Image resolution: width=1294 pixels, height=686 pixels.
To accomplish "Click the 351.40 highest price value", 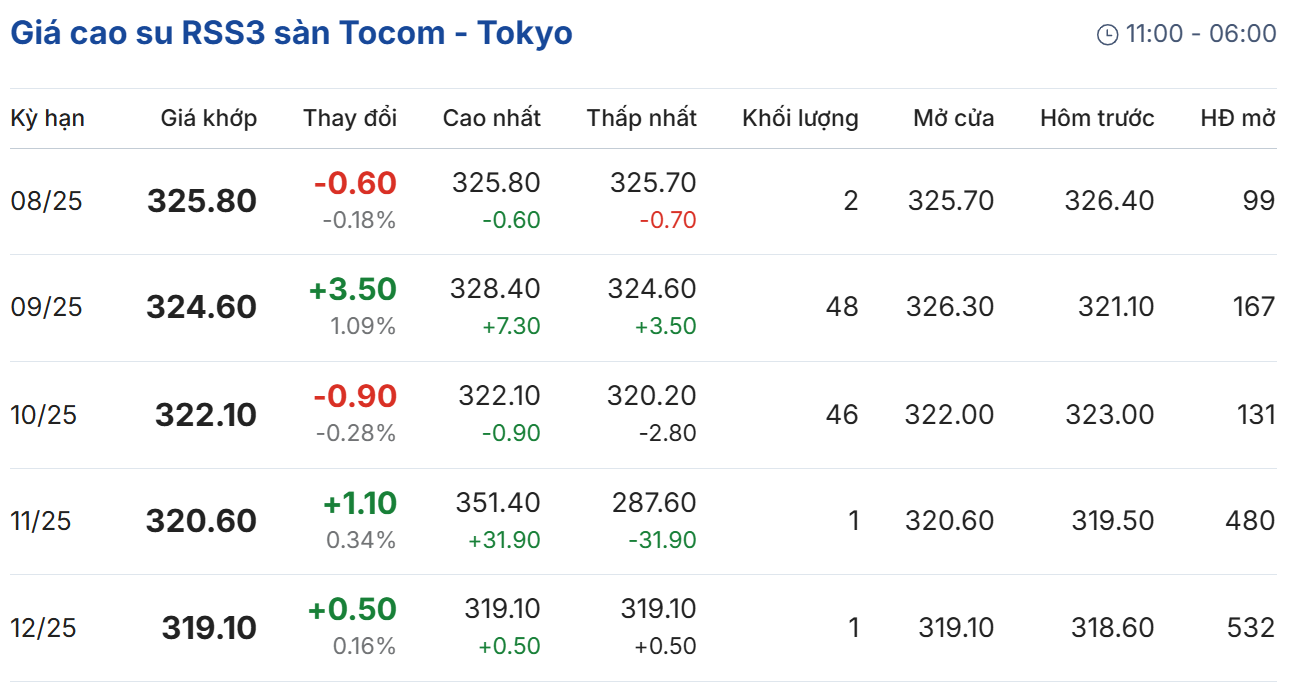I will click(498, 502).
